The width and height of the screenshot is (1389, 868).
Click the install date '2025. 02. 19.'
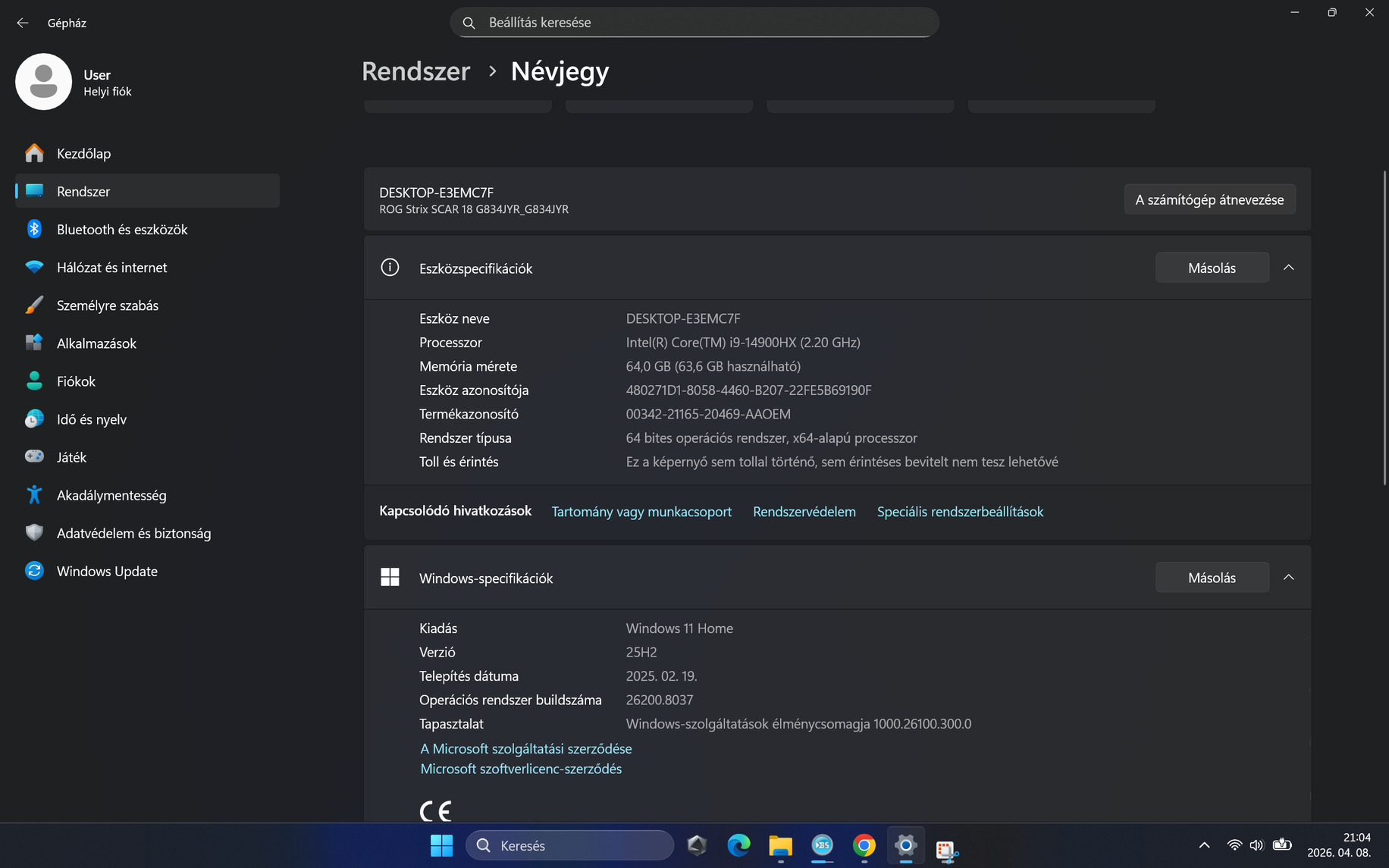(661, 676)
